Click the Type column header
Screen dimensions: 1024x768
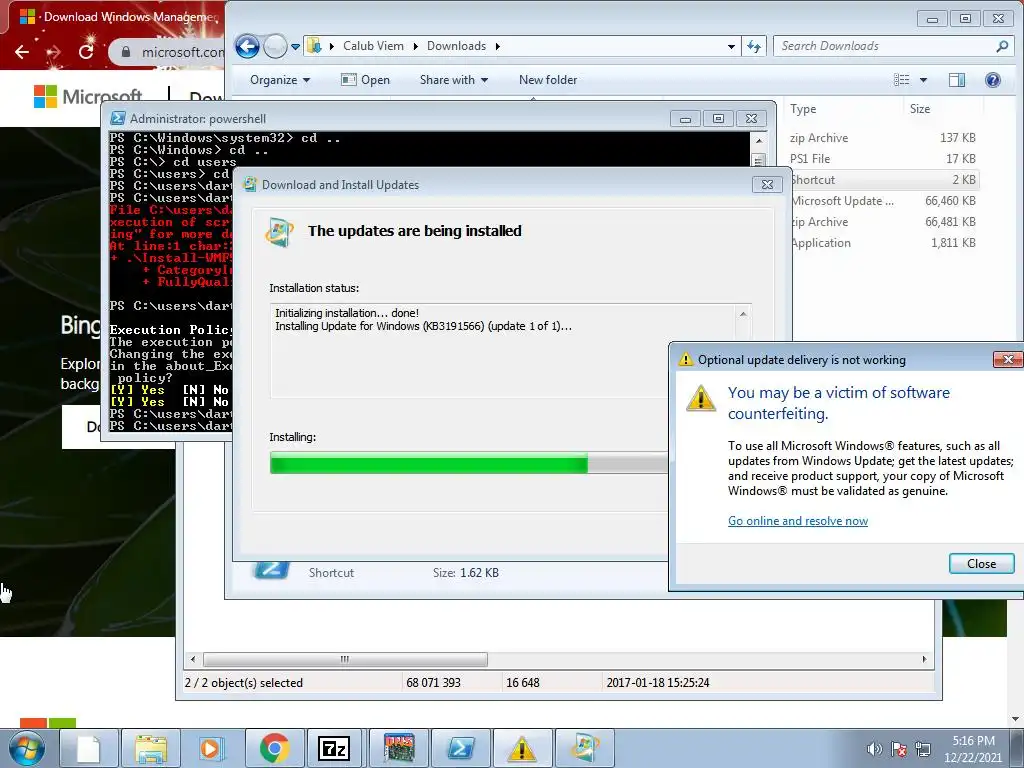803,109
